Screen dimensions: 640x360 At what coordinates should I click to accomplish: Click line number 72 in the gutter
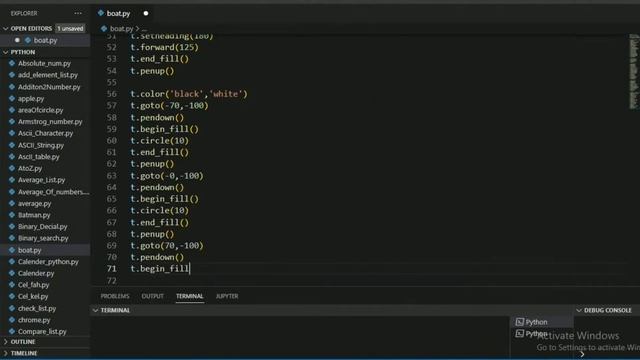[x=111, y=280]
